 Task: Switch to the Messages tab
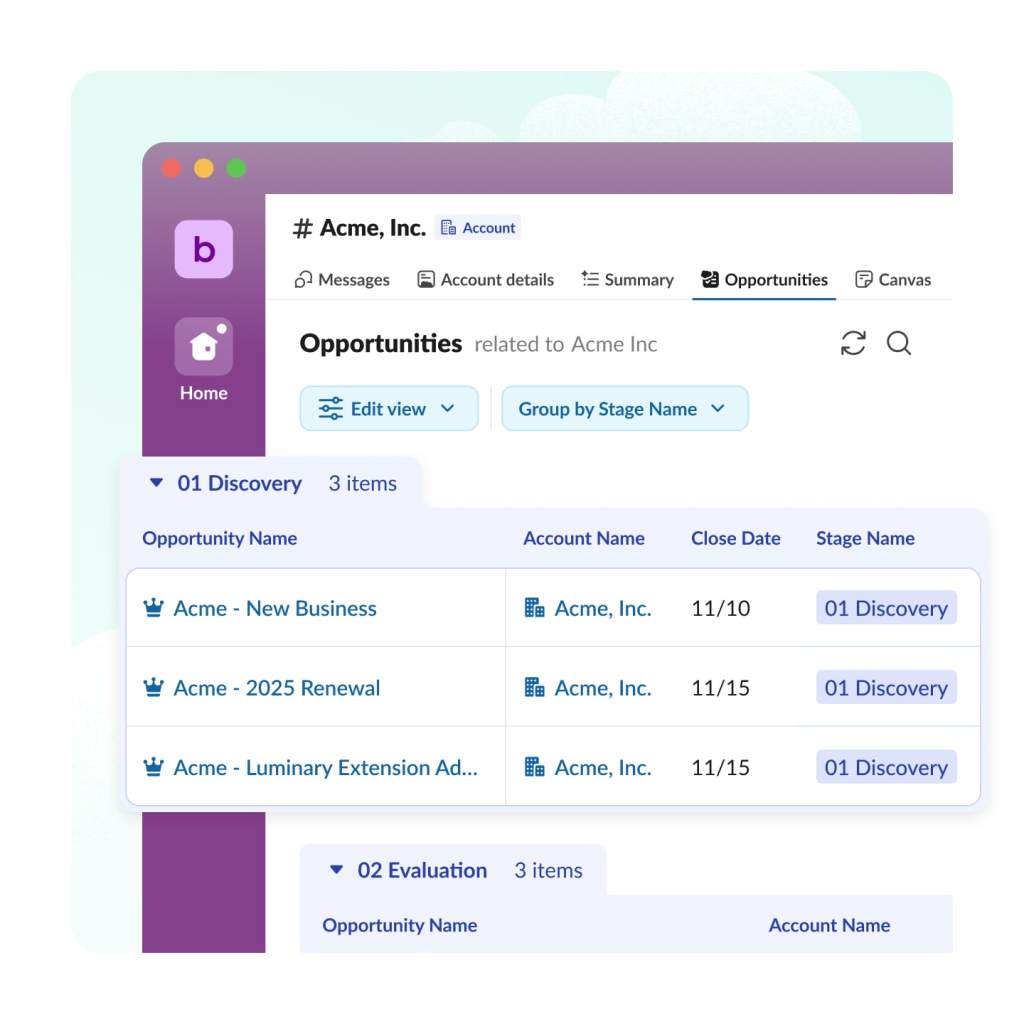(x=341, y=280)
